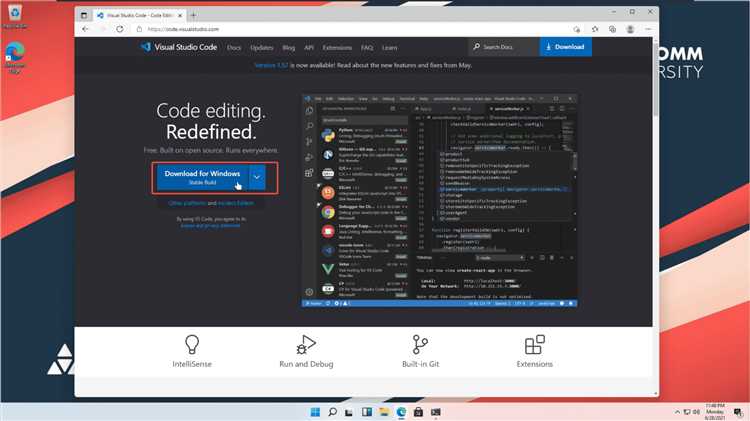This screenshot has height=421, width=750.
Task: Open the tab actions menu icon
Action: click(84, 15)
